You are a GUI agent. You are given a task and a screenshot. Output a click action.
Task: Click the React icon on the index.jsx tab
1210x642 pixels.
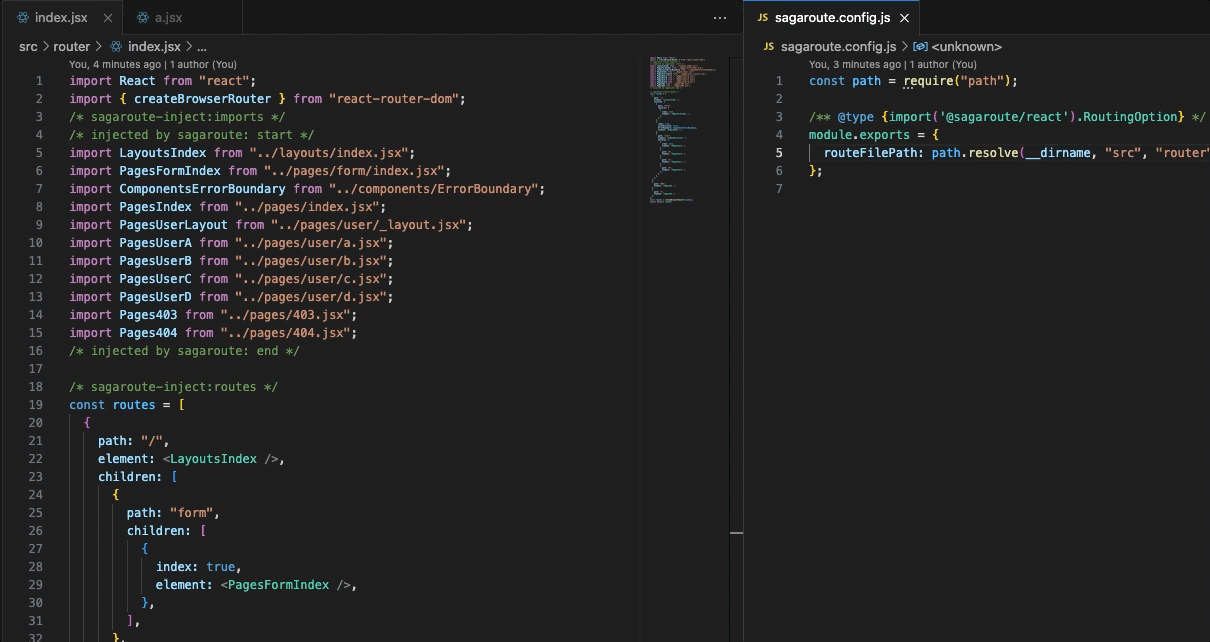pyautogui.click(x=23, y=18)
